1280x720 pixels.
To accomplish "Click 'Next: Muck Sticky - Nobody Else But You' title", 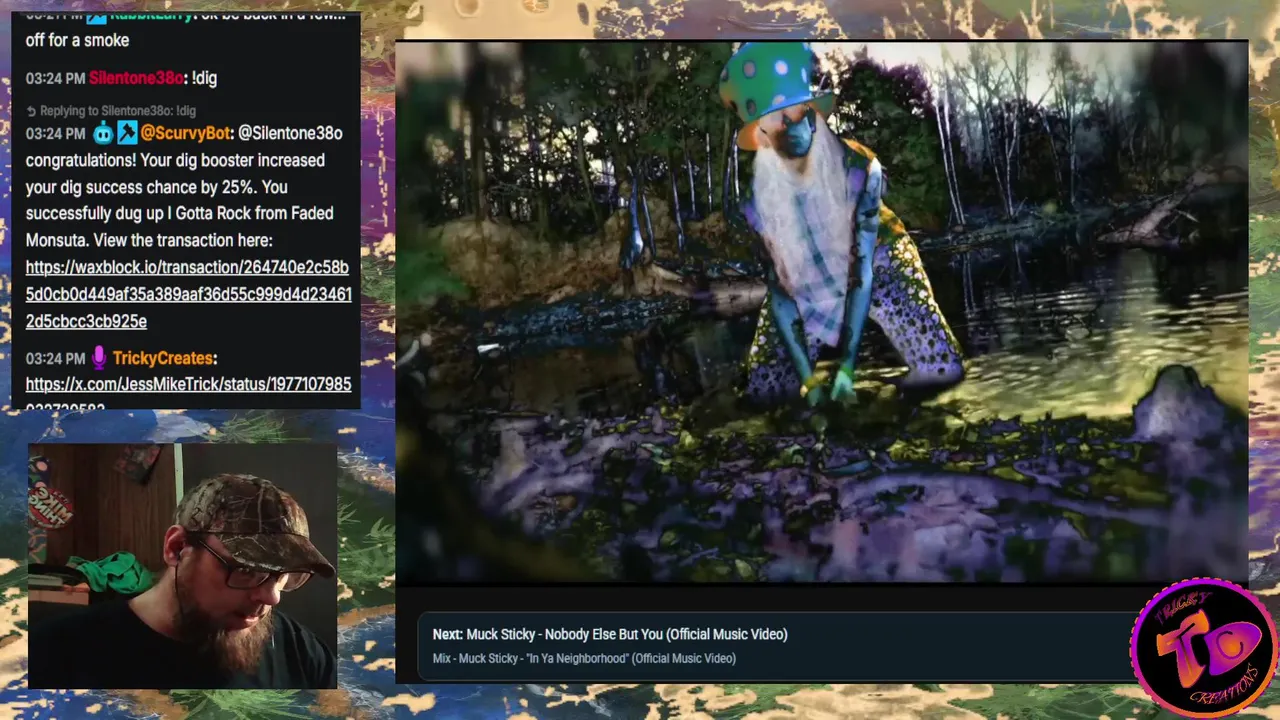I will 610,634.
